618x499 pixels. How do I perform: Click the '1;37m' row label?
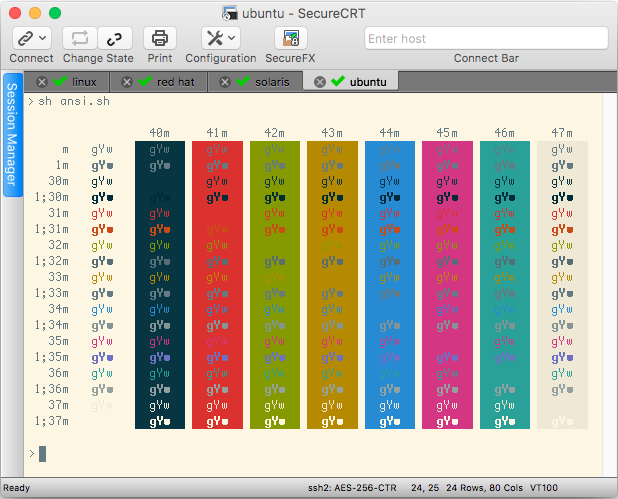coord(52,421)
